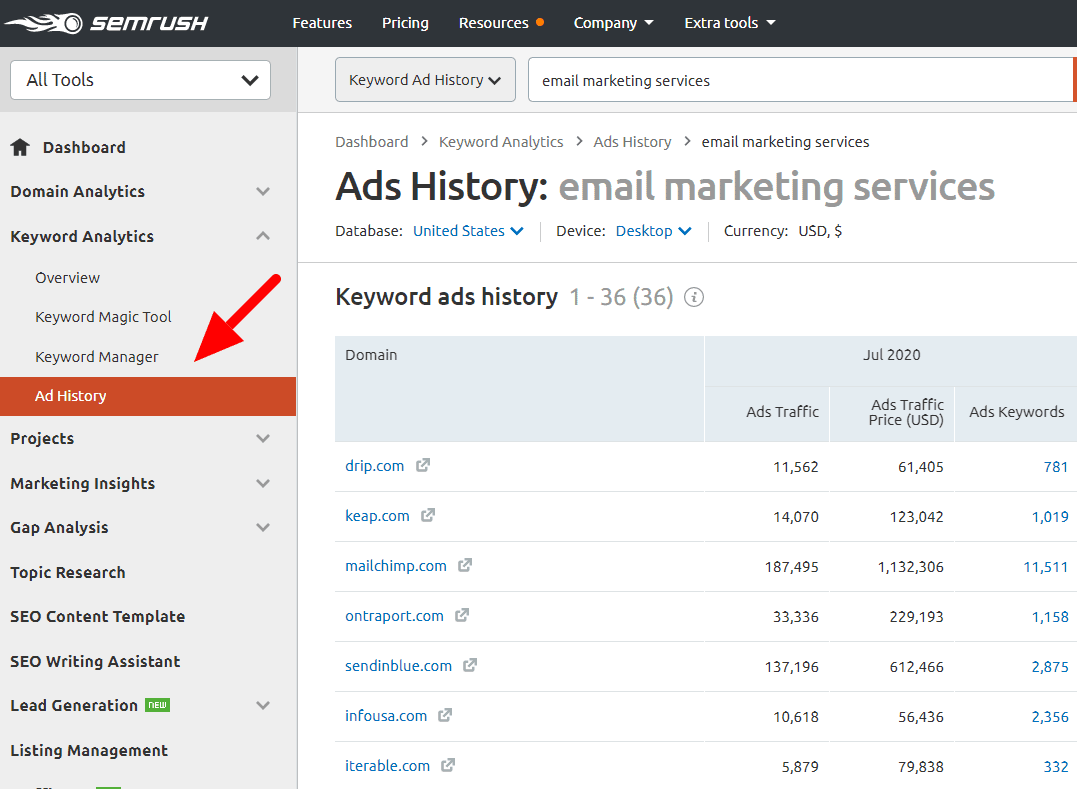Click keap.com ads keywords count 1,019

[1050, 517]
